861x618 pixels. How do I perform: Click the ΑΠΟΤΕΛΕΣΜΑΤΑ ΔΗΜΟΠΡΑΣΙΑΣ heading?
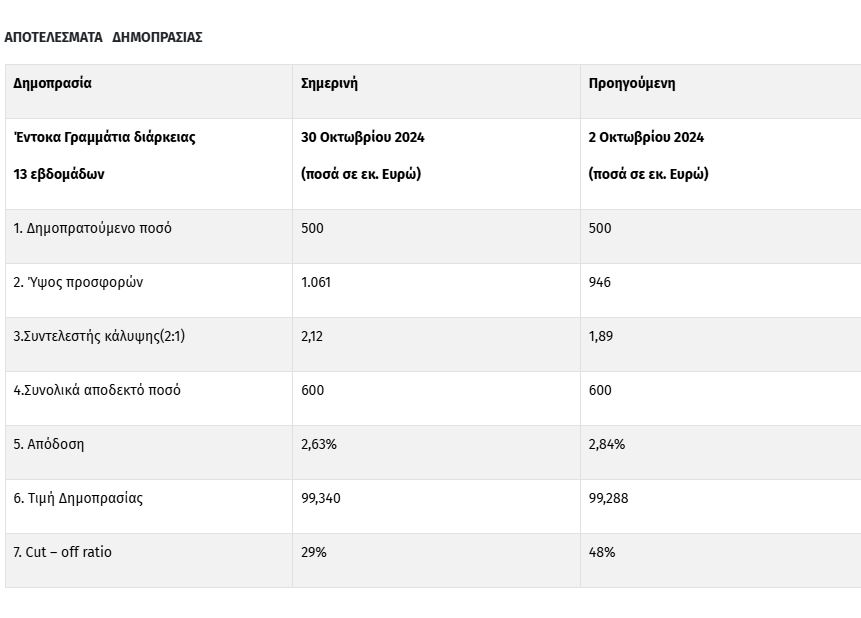[103, 37]
